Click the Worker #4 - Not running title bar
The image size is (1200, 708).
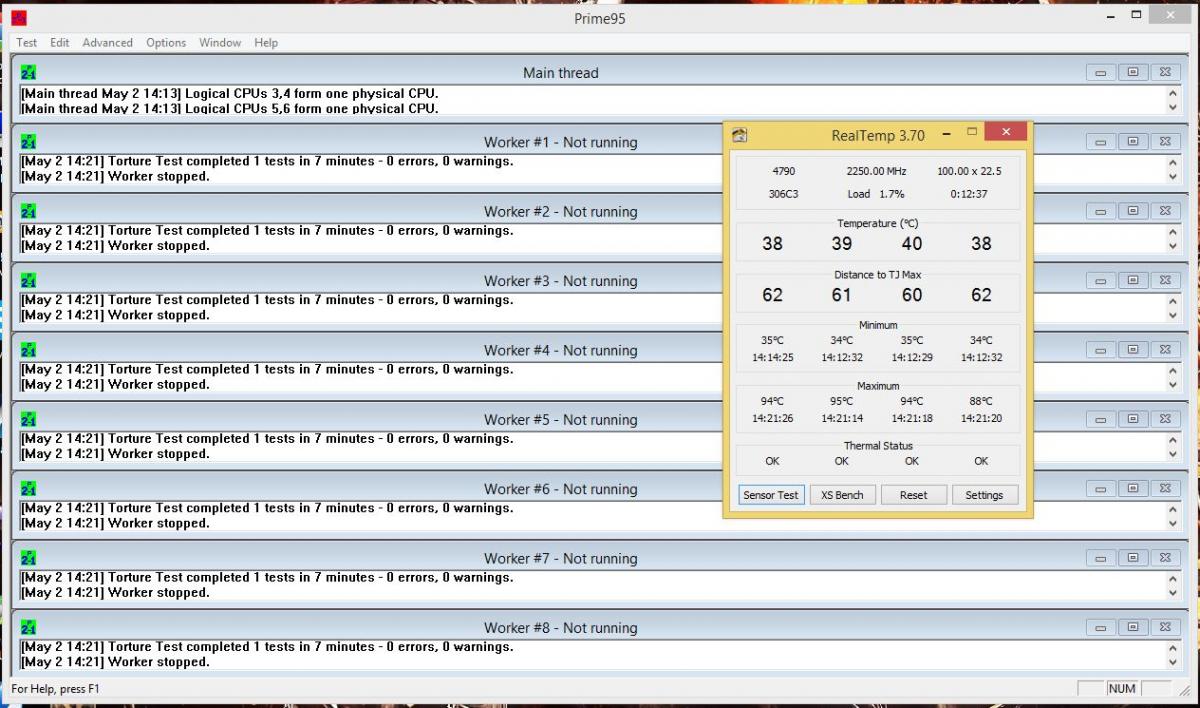pos(560,350)
